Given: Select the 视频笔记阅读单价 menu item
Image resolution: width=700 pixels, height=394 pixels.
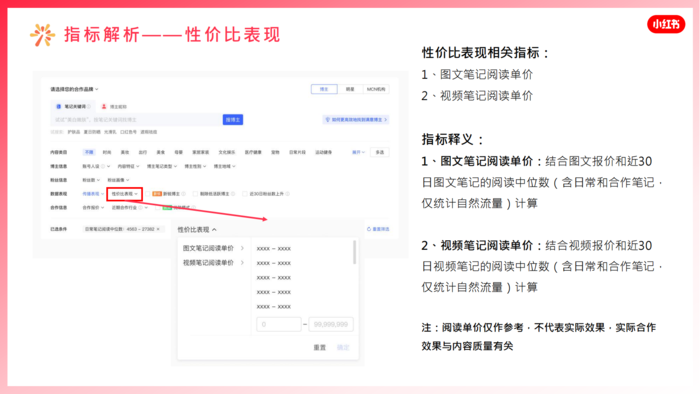Looking at the screenshot, I should pos(208,263).
